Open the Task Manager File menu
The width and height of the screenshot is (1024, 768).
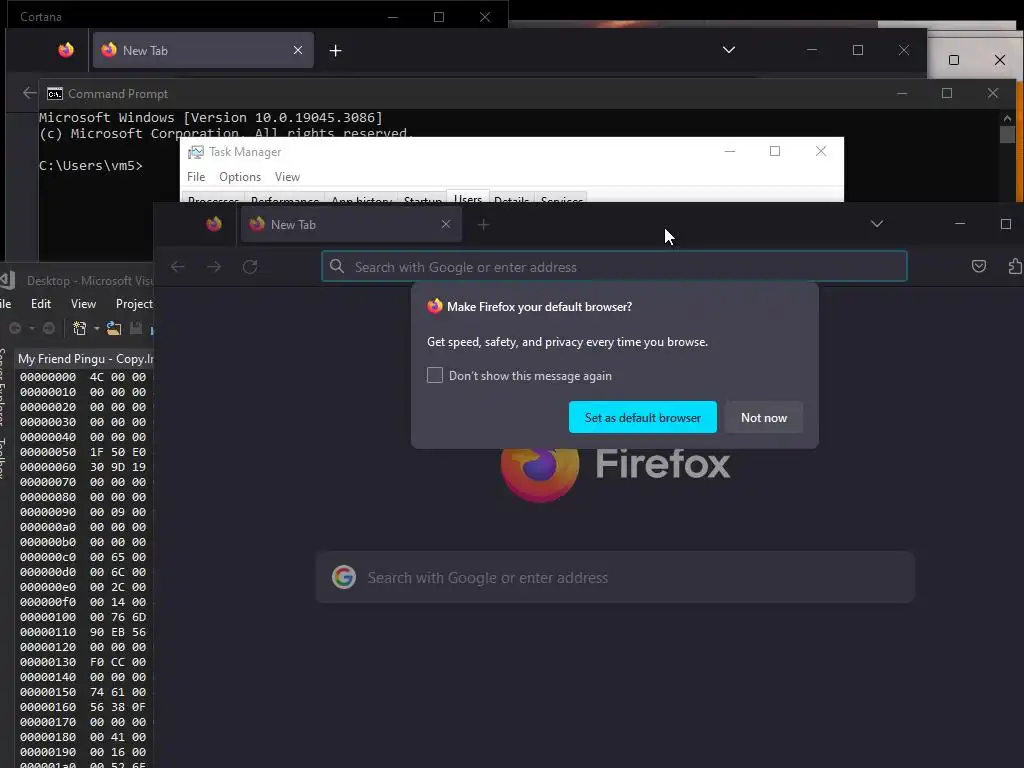196,177
